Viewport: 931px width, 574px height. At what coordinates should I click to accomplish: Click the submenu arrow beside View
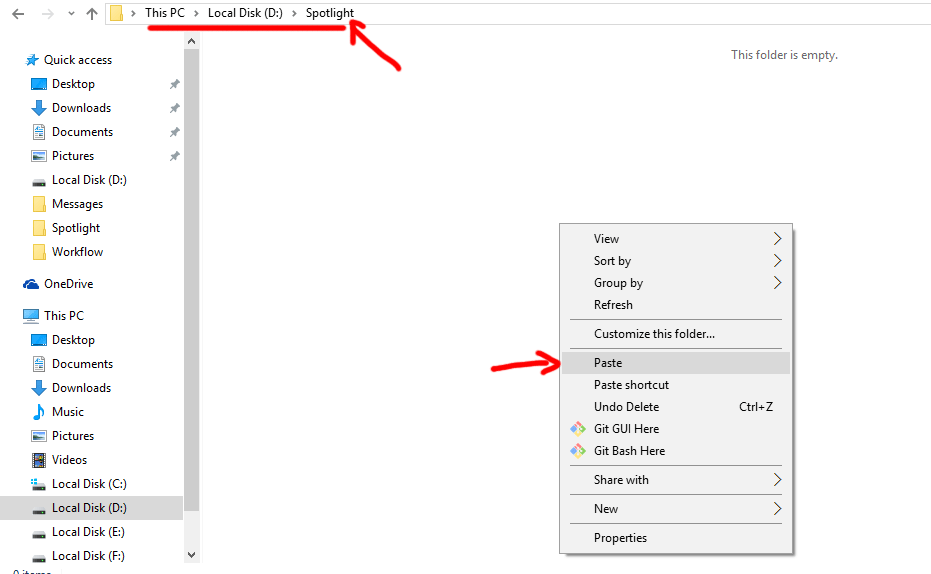click(x=777, y=239)
